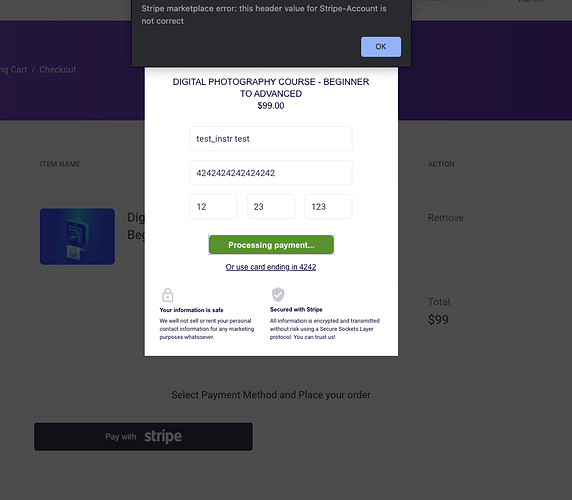Click the cardholder name field showing test_instr test
Viewport: 572px width, 500px height.
pos(271,139)
